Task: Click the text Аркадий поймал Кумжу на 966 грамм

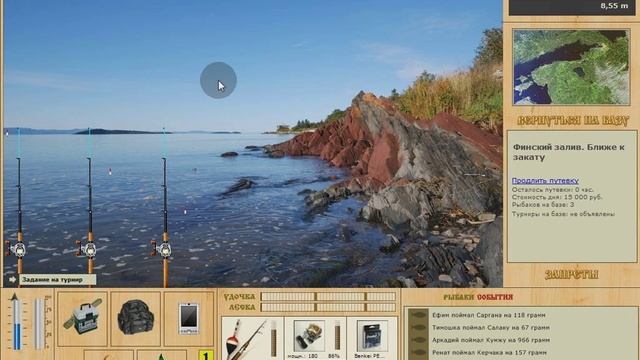Action: coord(491,340)
